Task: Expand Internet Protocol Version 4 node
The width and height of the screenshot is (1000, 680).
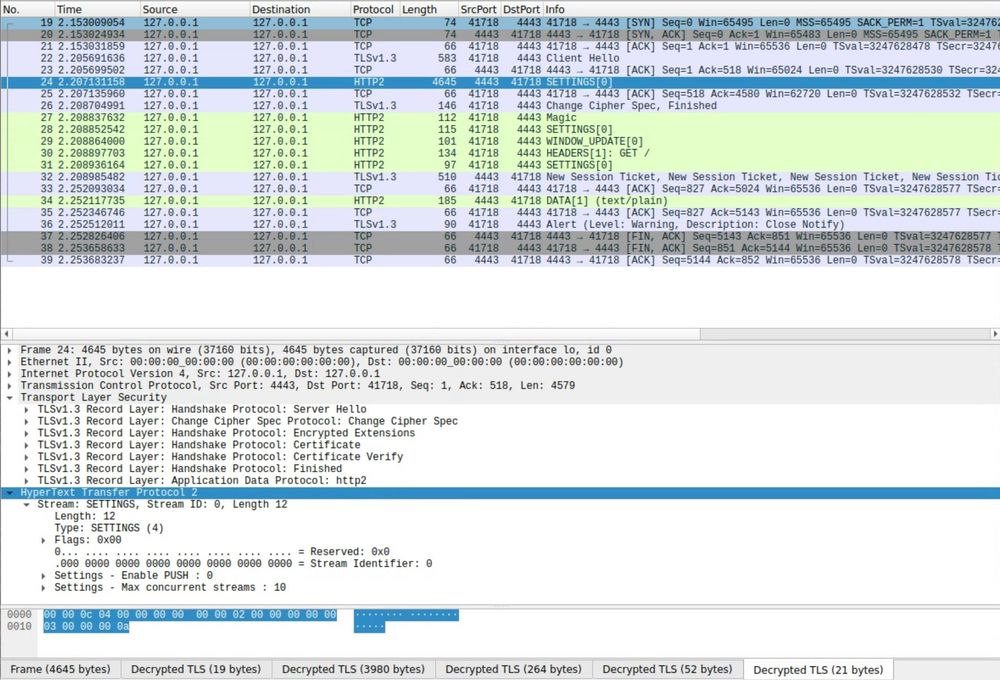Action: [x=10, y=374]
